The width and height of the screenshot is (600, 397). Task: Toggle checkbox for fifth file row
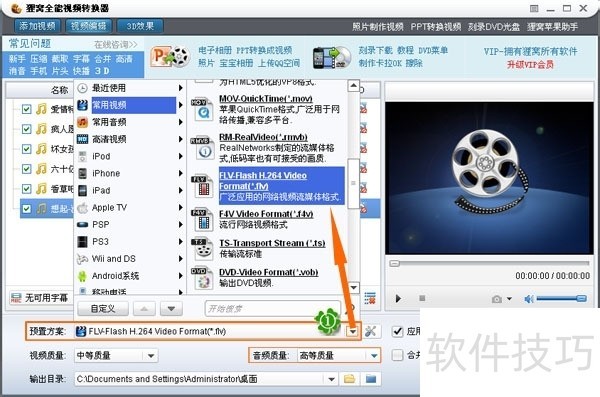point(26,189)
